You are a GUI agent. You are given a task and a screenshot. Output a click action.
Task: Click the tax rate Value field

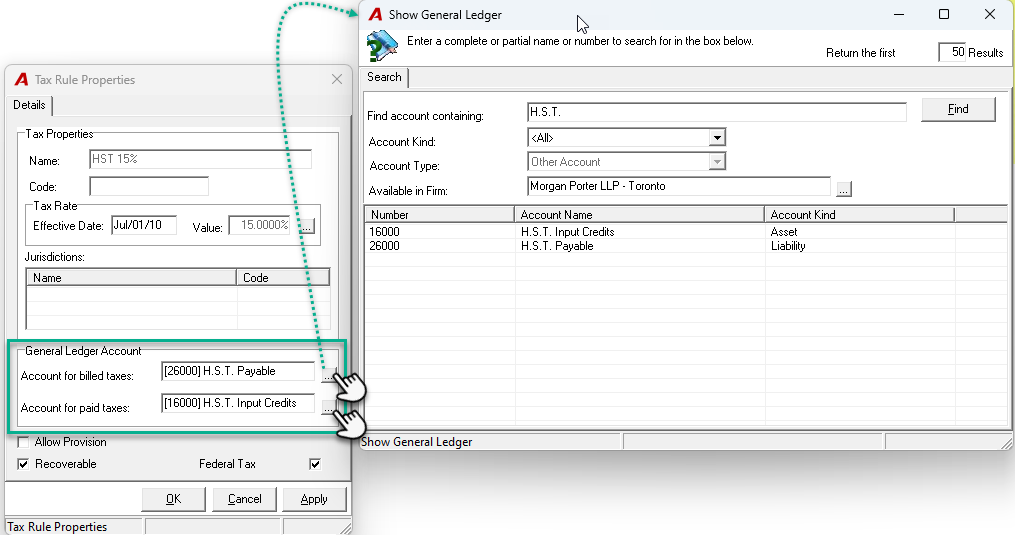click(x=260, y=225)
